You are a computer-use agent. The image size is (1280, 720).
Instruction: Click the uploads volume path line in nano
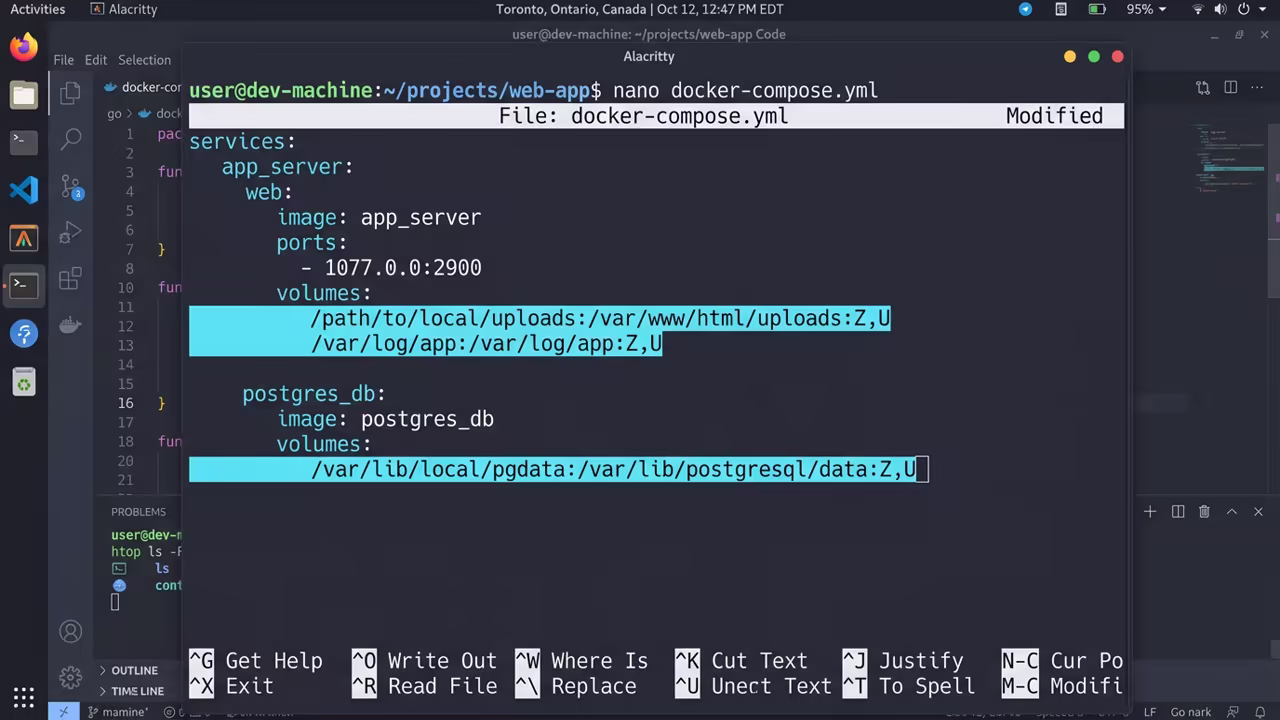click(x=600, y=318)
